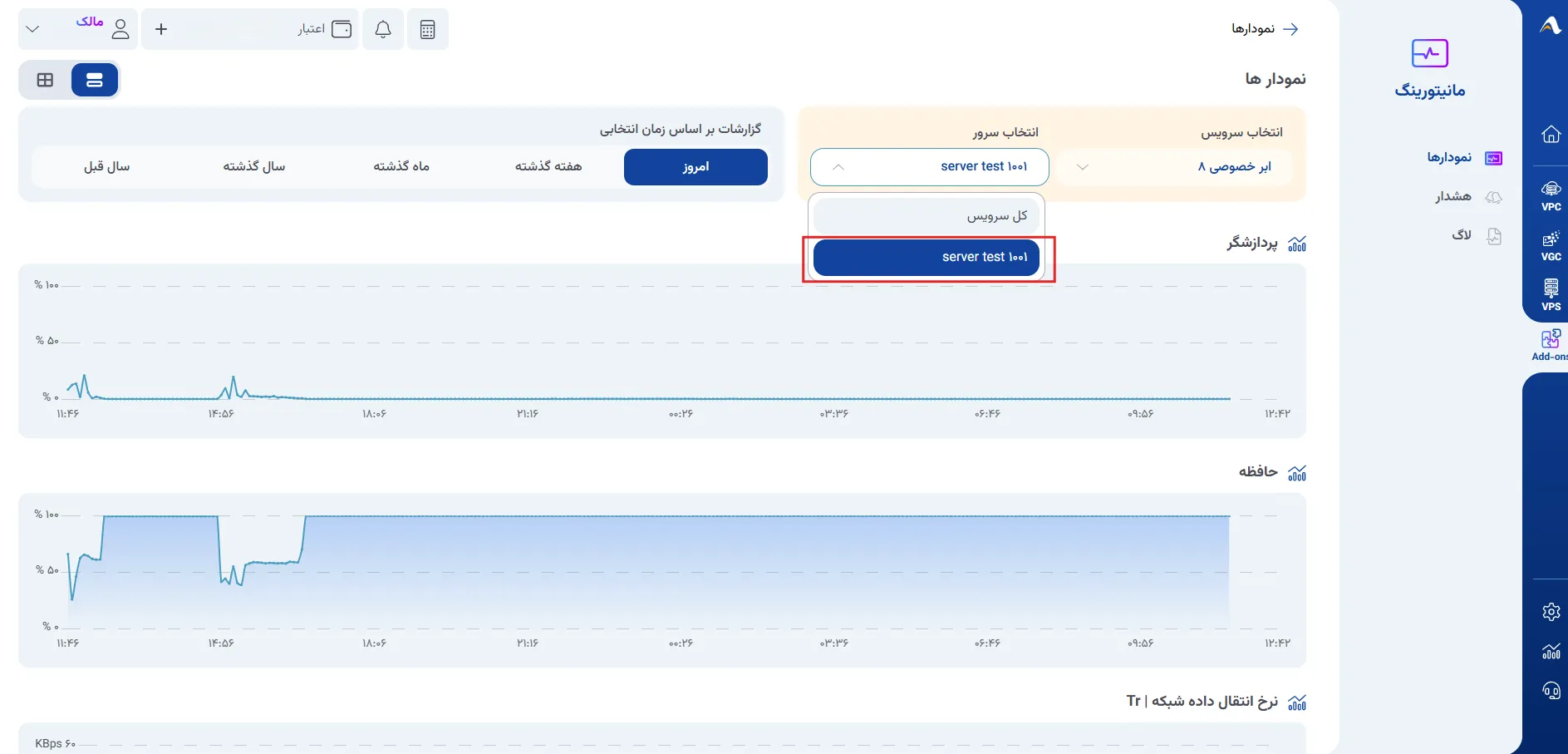1568x754 pixels.
Task: Click the نمودارها breadcrumb text
Action: coord(1253,29)
